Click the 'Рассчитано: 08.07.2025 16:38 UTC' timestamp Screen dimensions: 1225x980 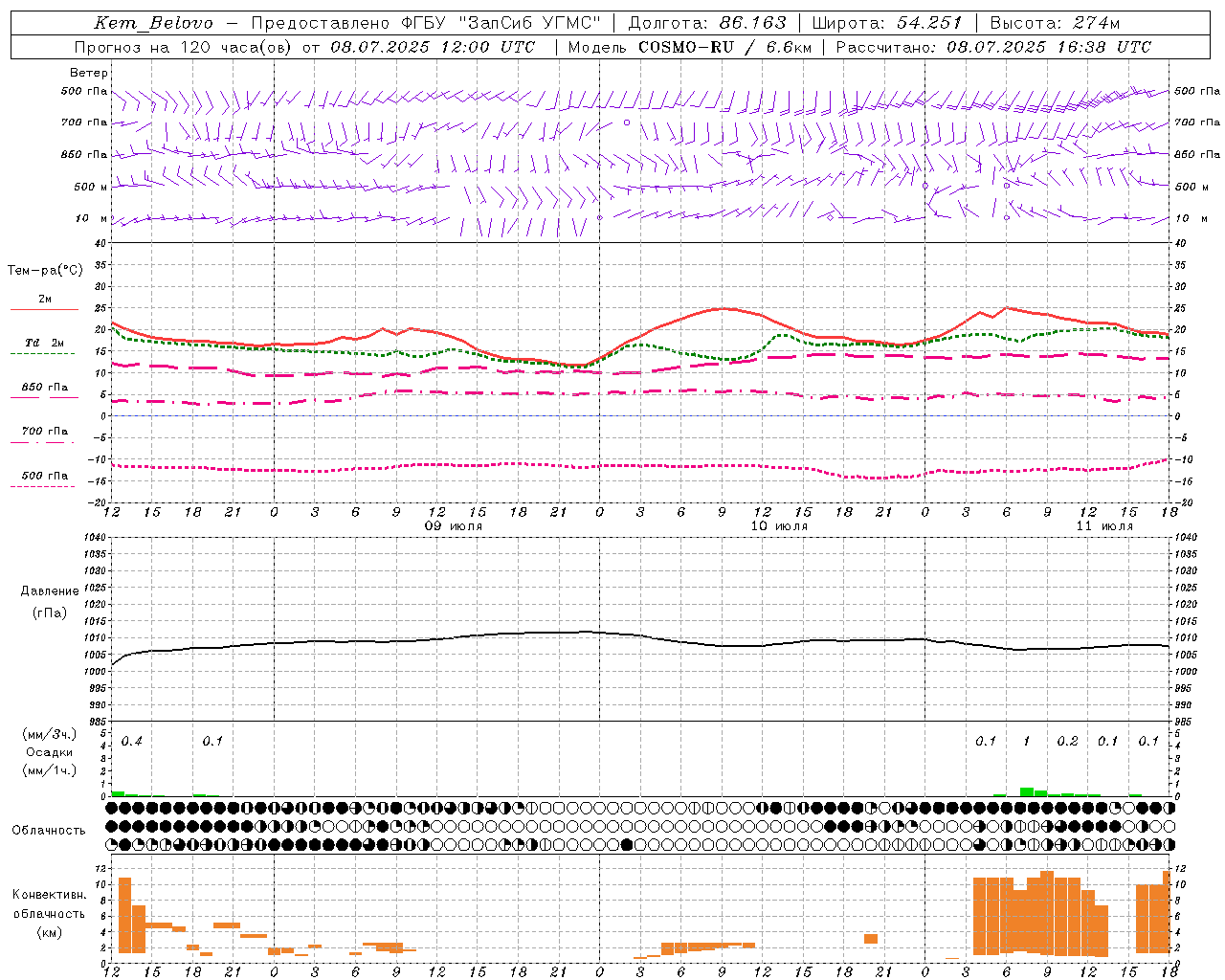(993, 47)
